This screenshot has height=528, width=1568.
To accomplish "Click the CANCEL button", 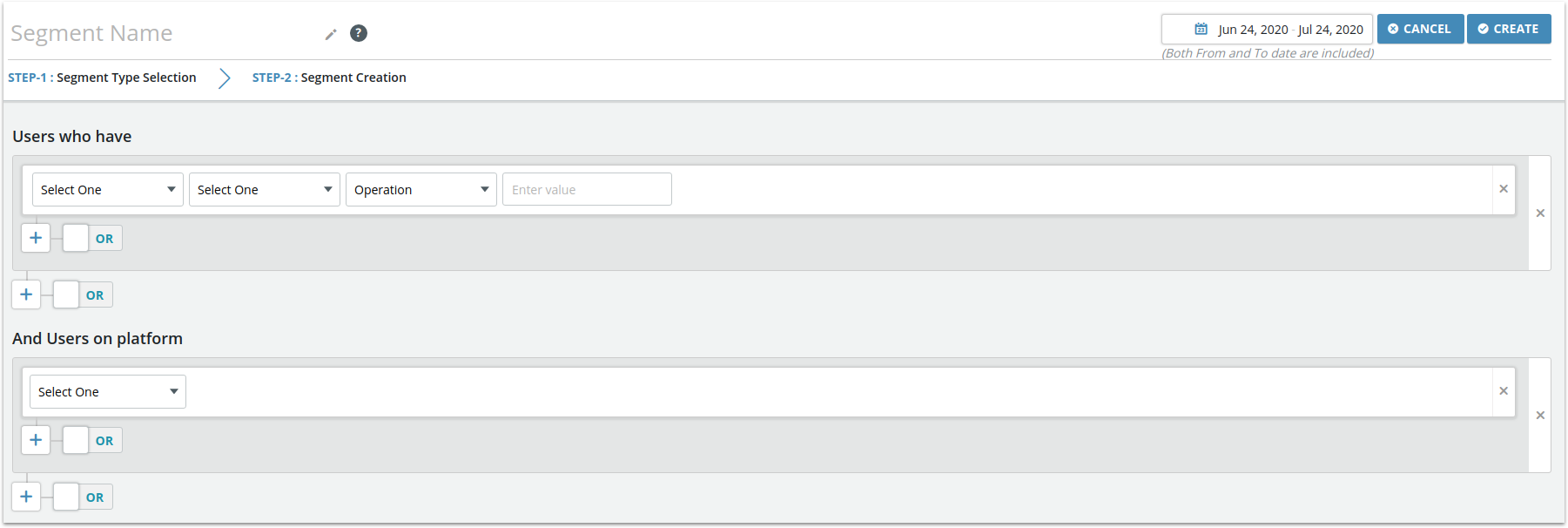I will 1420,29.
